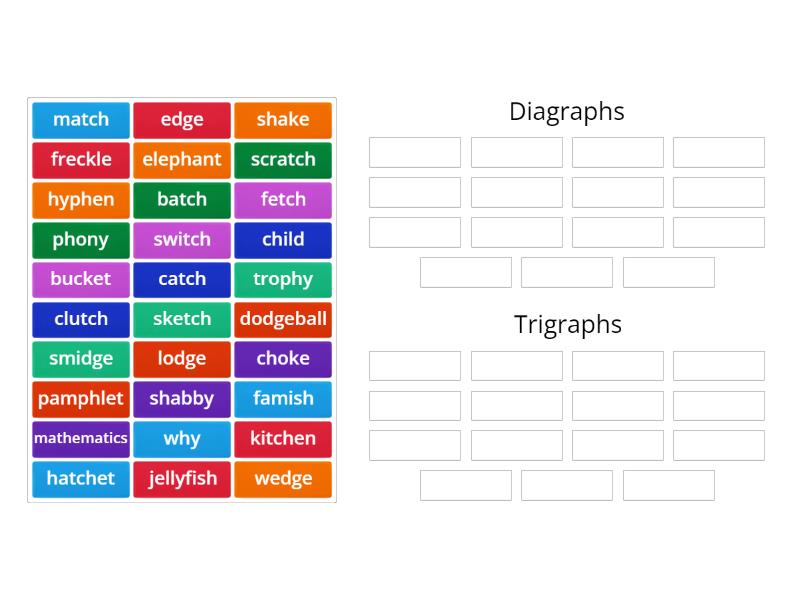
Task: Choose the 'mathematics' word tile
Action: pyautogui.click(x=80, y=439)
